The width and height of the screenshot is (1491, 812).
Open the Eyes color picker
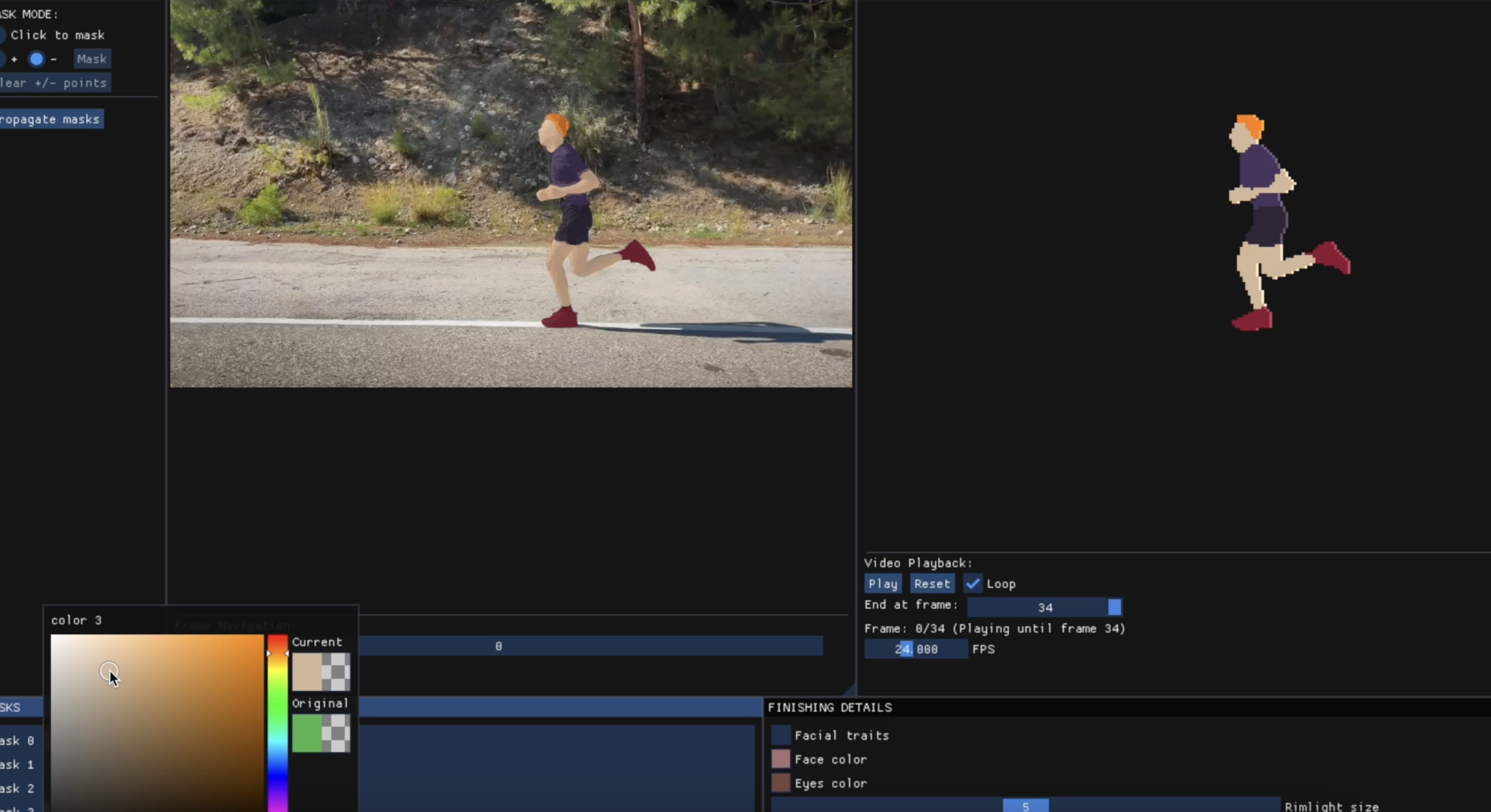click(x=781, y=783)
